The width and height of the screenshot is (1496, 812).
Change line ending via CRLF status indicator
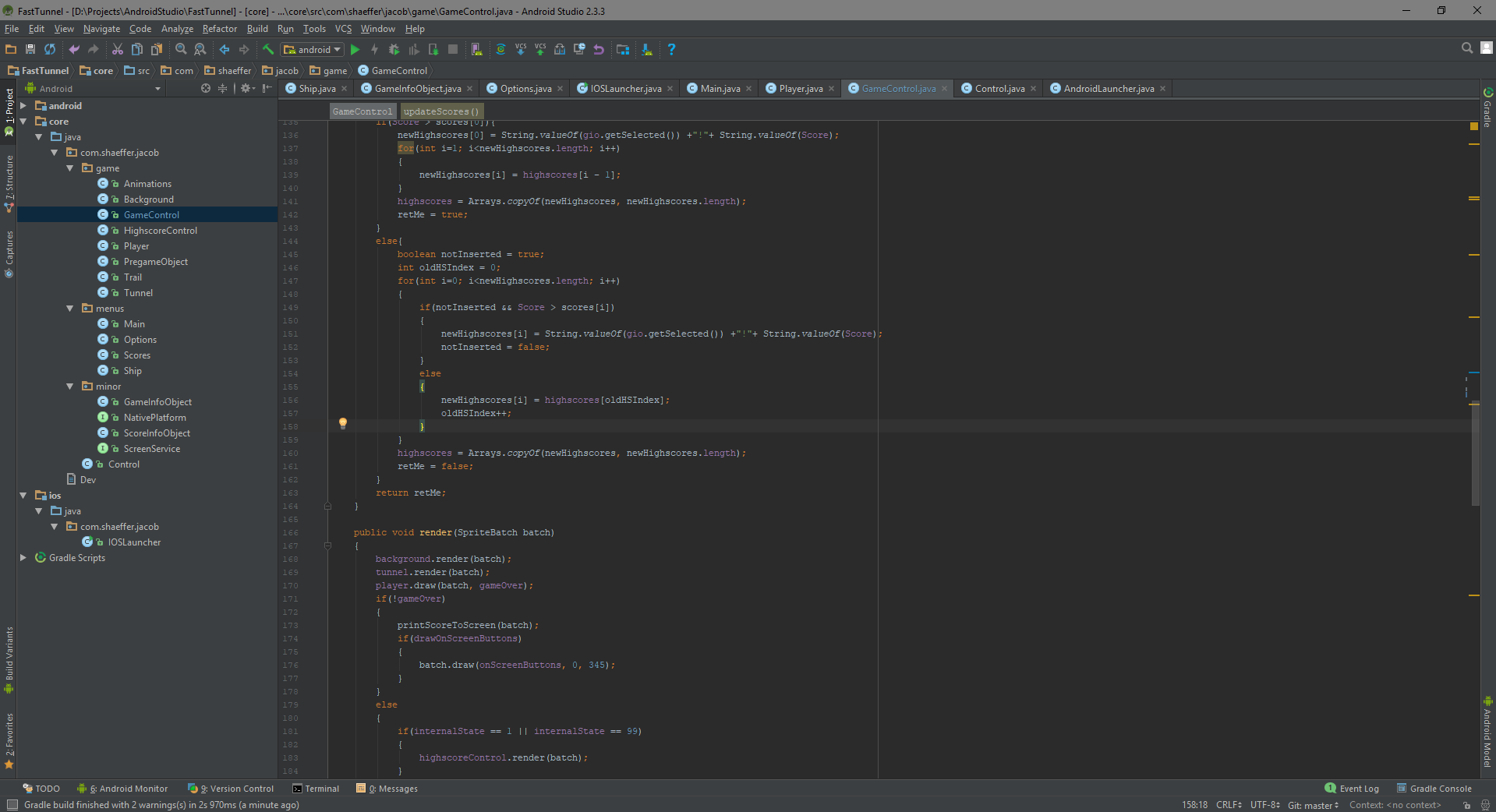[1229, 805]
